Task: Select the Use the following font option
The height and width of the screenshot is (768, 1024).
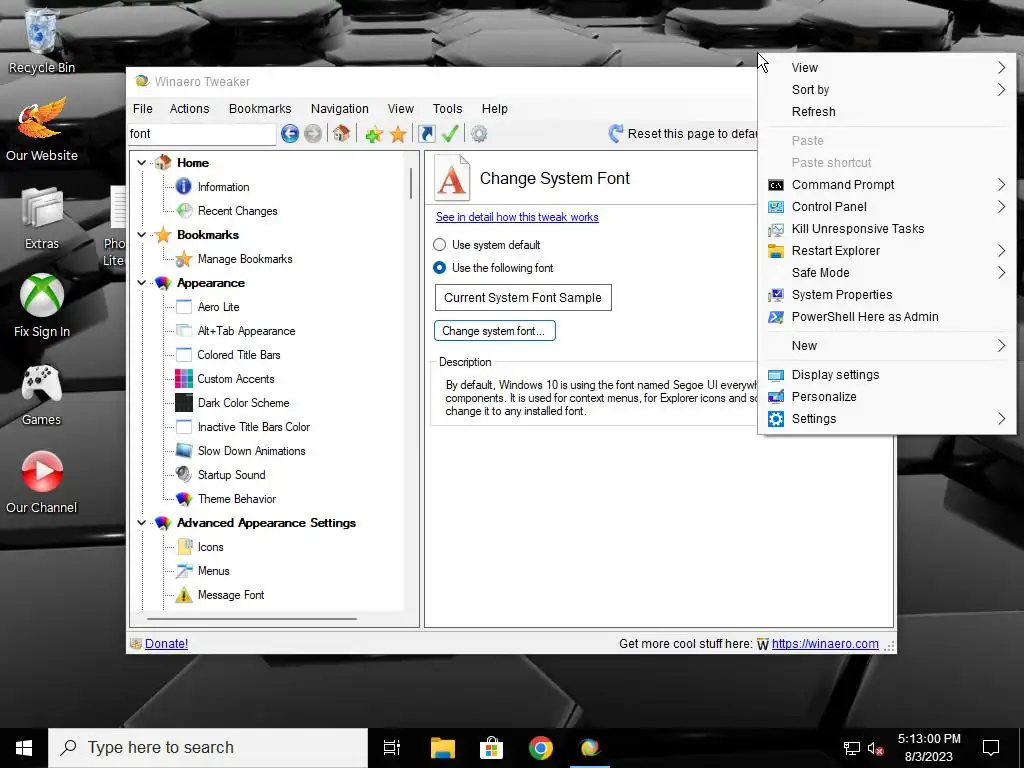Action: [x=440, y=268]
